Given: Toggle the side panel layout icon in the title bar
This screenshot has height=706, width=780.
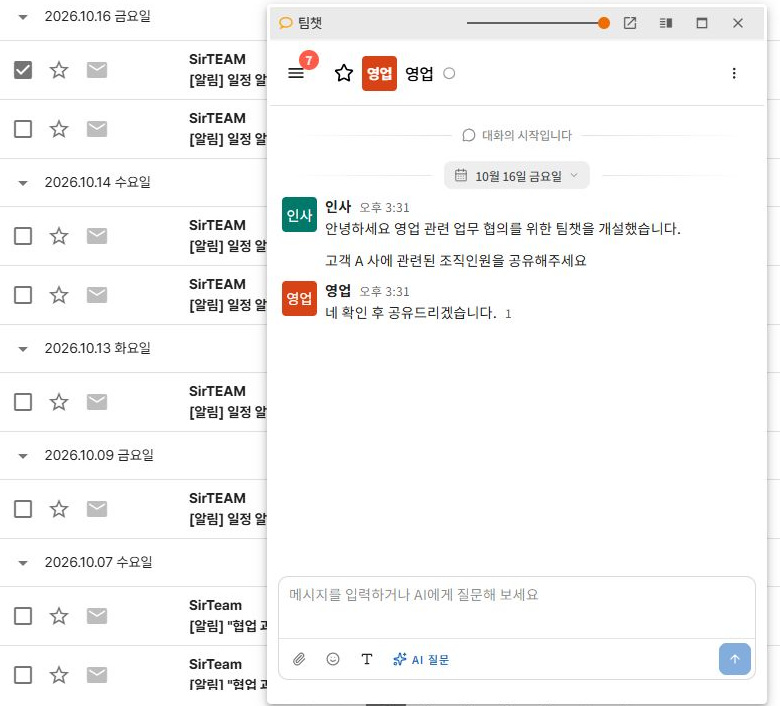Looking at the screenshot, I should point(666,23).
